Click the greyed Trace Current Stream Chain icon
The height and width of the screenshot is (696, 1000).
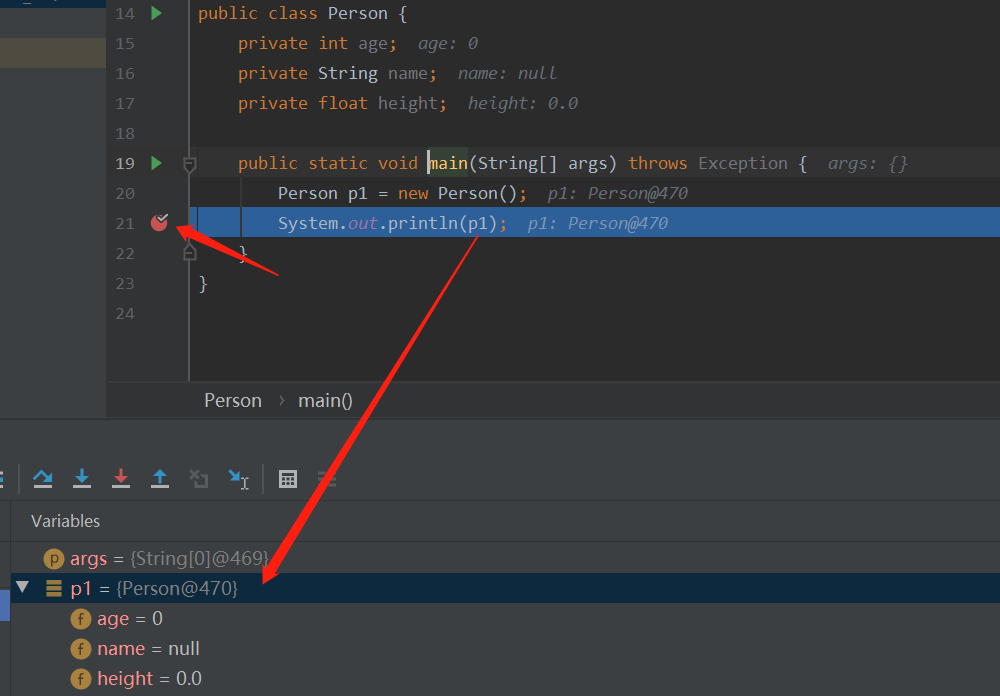click(327, 478)
